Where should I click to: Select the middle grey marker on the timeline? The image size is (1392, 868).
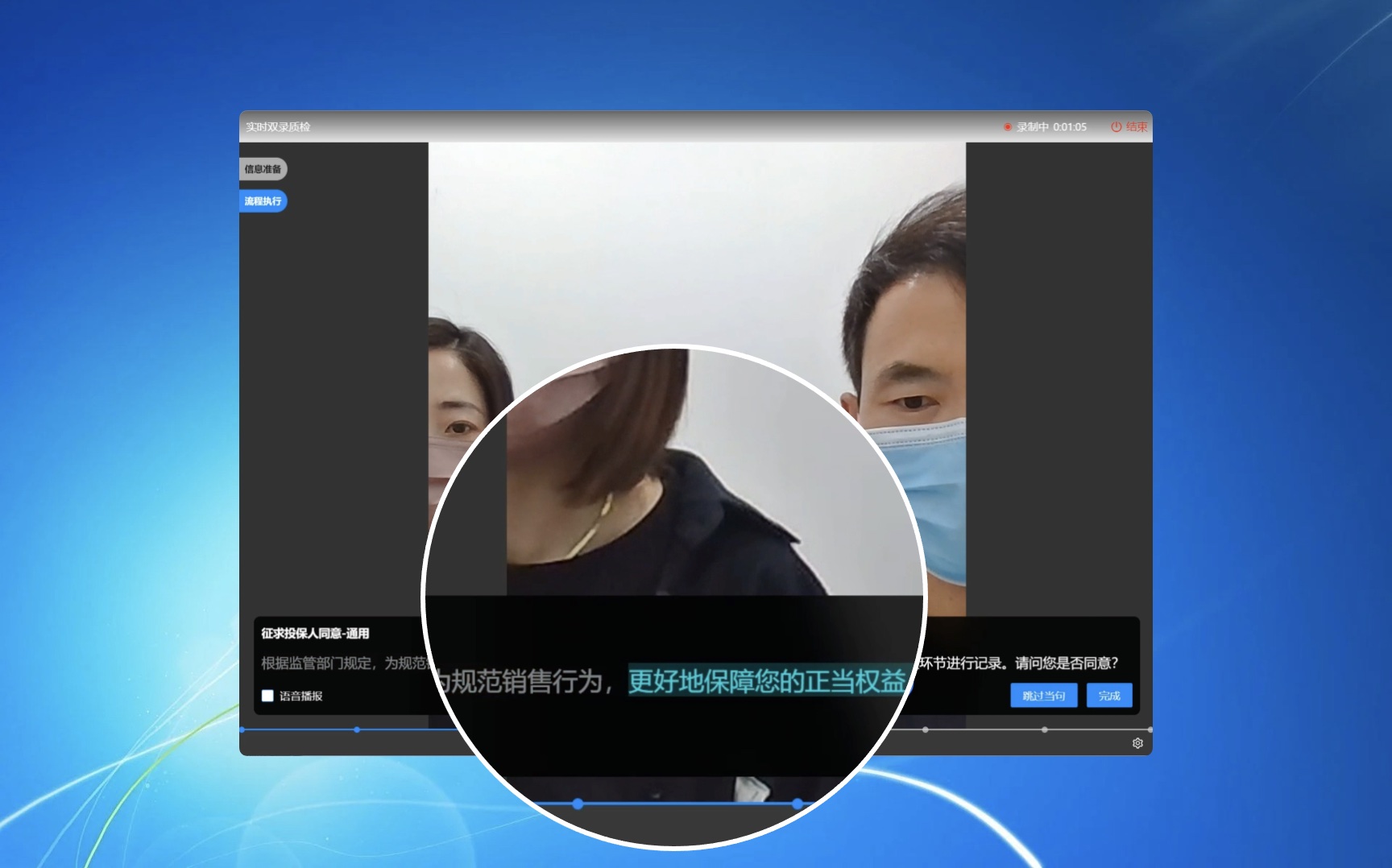click(1045, 730)
